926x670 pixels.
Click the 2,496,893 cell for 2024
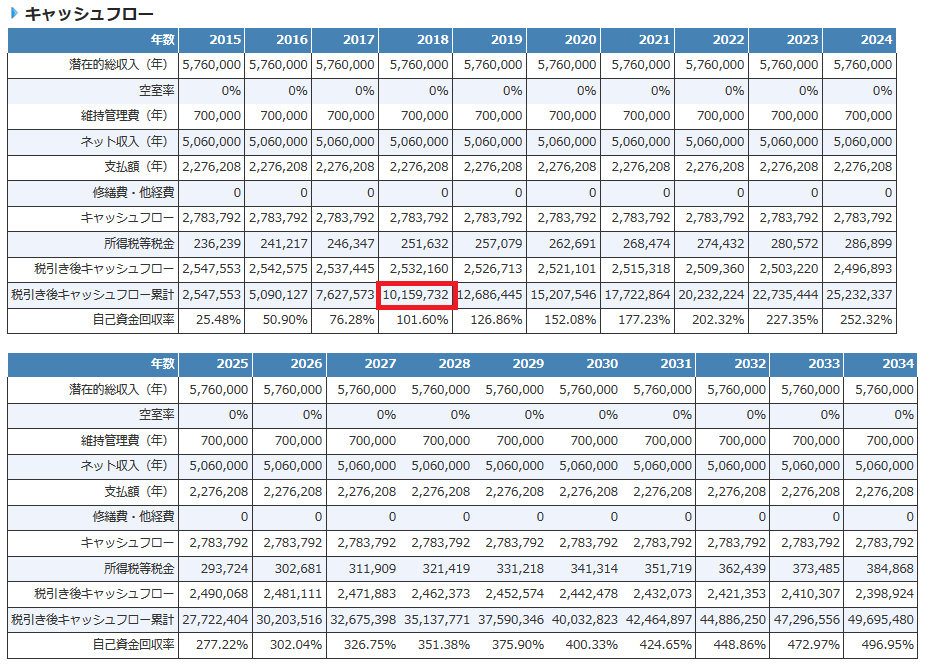859,269
